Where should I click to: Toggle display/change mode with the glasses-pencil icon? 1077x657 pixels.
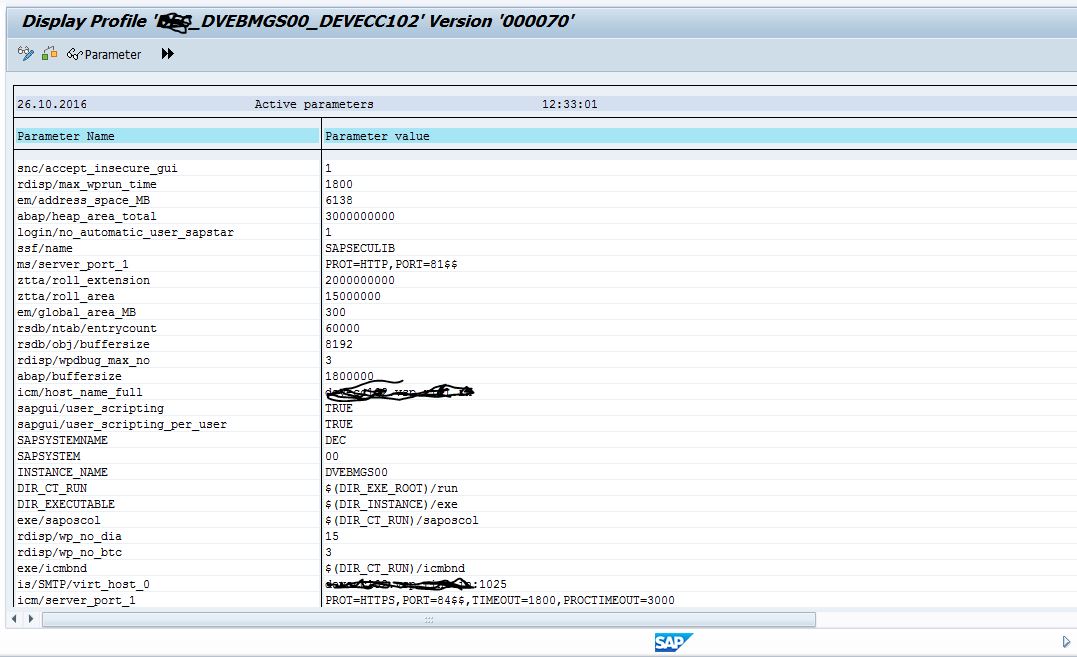click(x=25, y=53)
